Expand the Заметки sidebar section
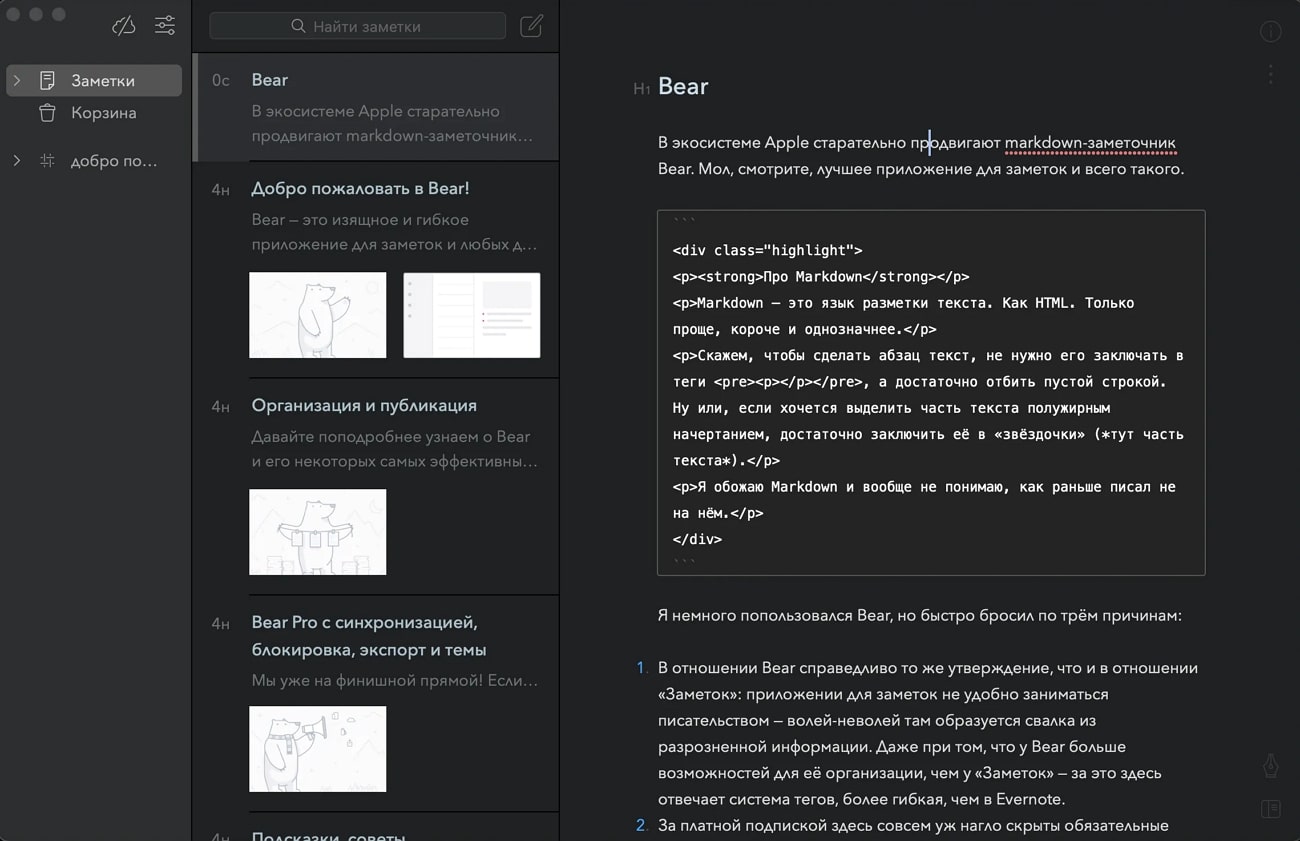Screen dimensions: 1300x841 point(17,81)
